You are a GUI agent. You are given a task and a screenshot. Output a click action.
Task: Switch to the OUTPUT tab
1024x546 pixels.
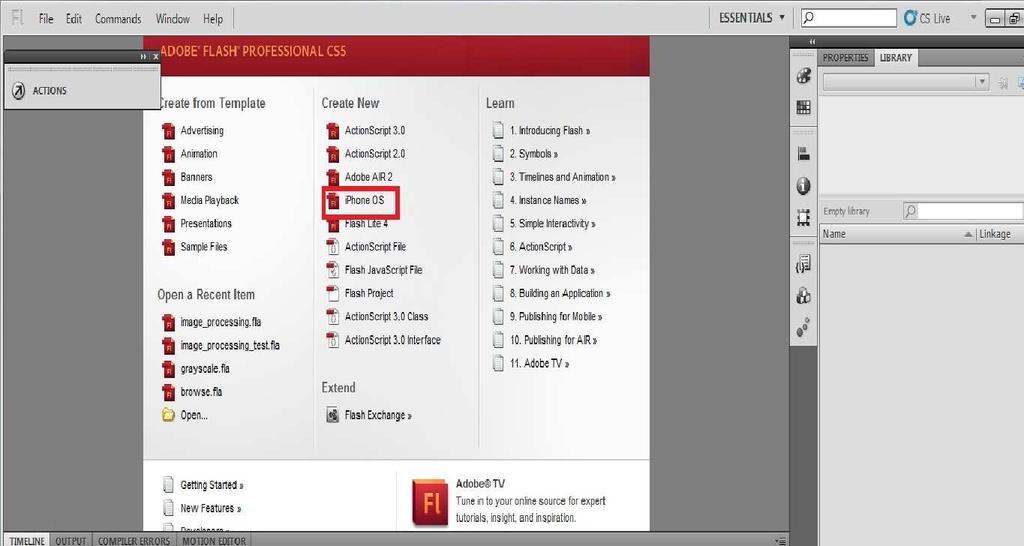click(71, 541)
